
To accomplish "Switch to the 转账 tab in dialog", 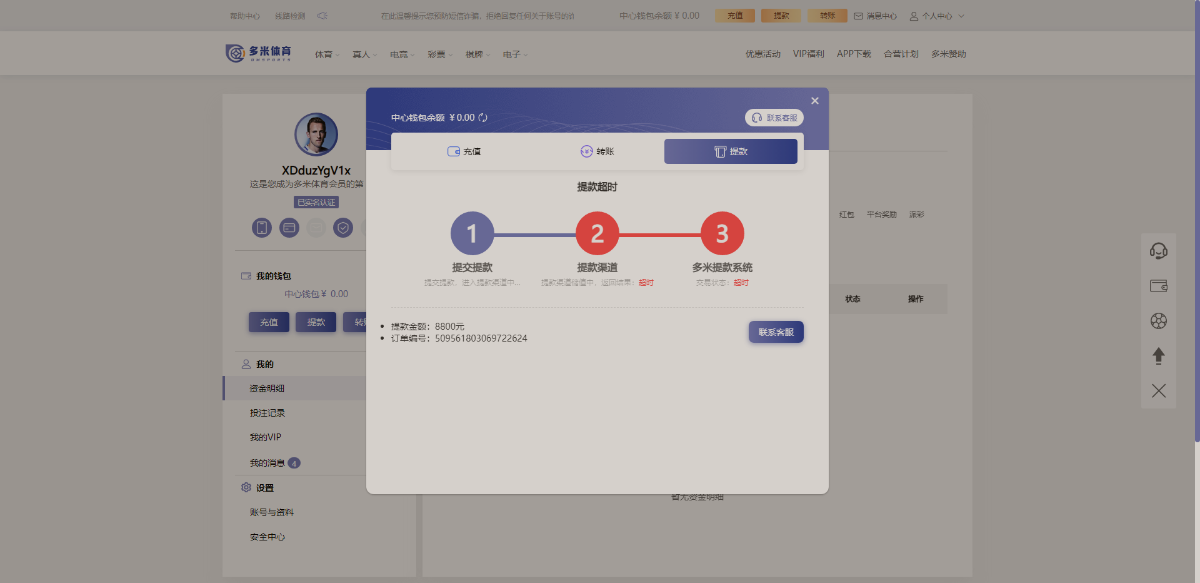I will click(597, 152).
